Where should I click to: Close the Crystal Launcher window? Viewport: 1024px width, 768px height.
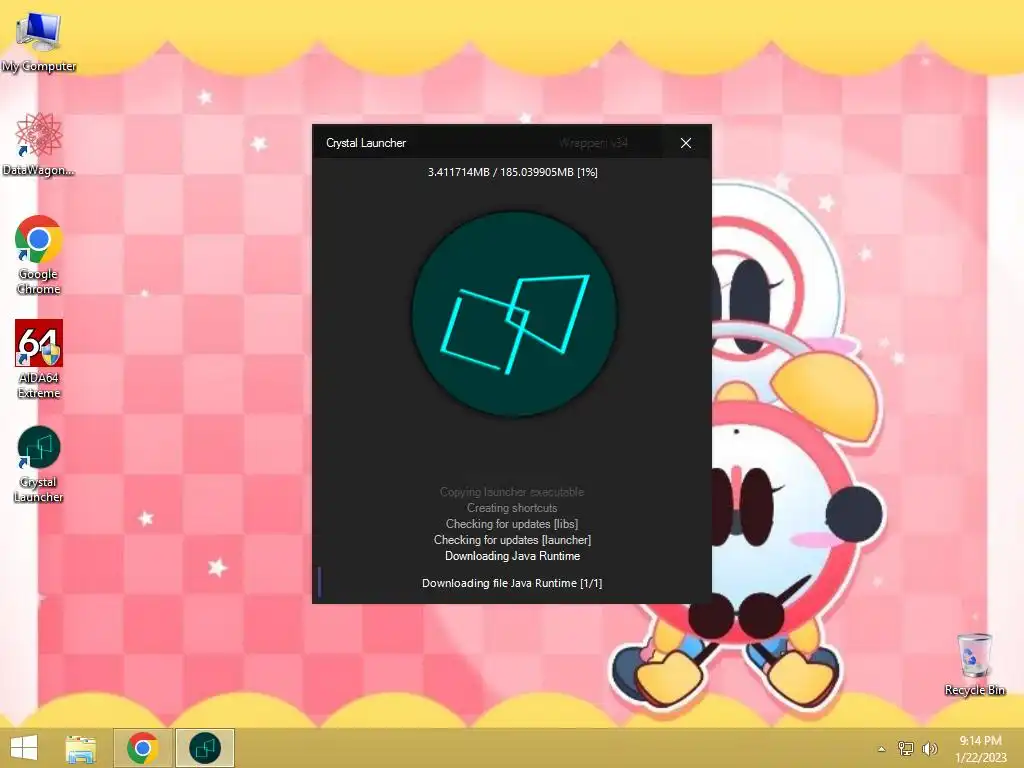(x=686, y=143)
